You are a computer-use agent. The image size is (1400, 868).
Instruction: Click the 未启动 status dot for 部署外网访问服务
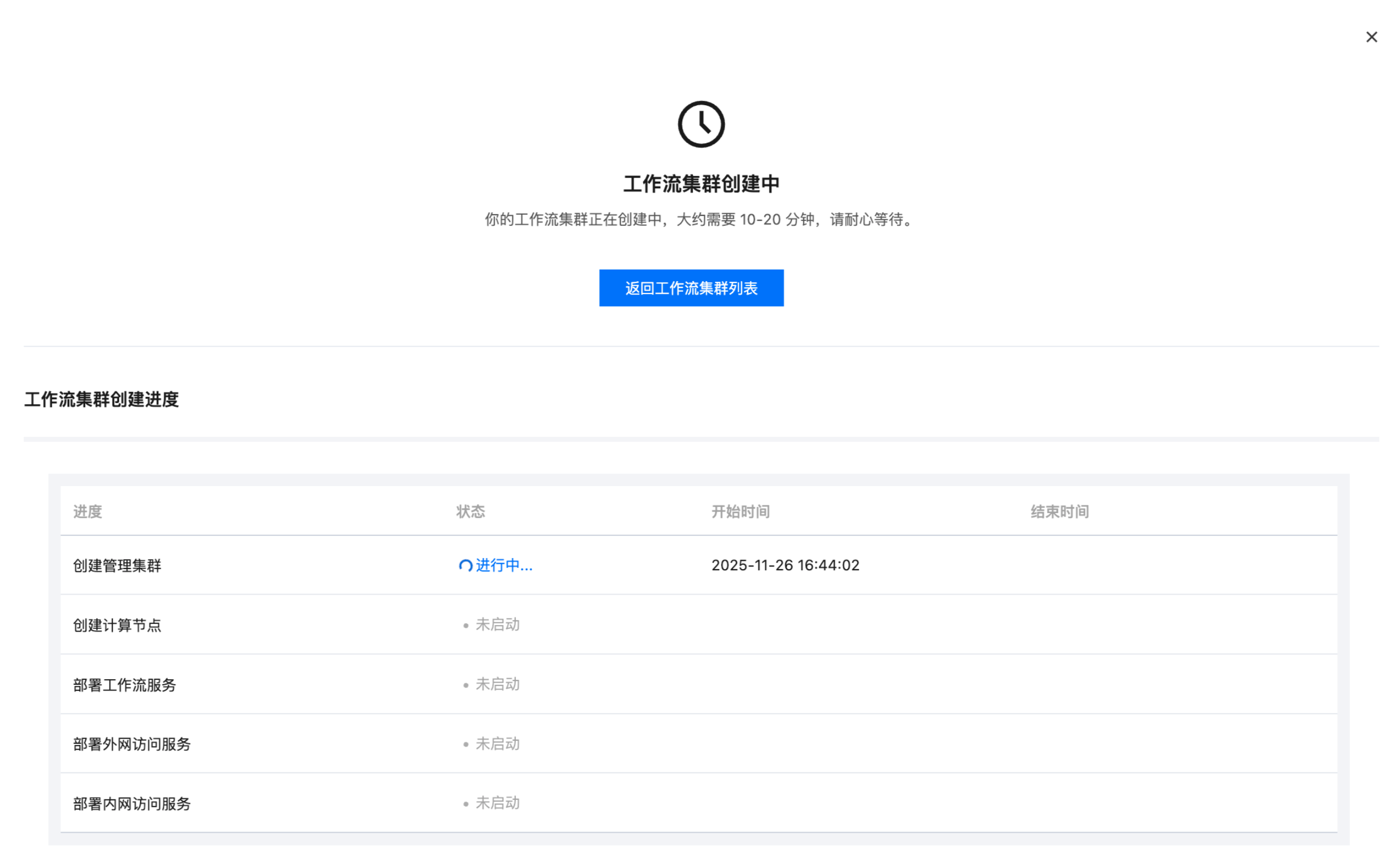click(x=465, y=745)
